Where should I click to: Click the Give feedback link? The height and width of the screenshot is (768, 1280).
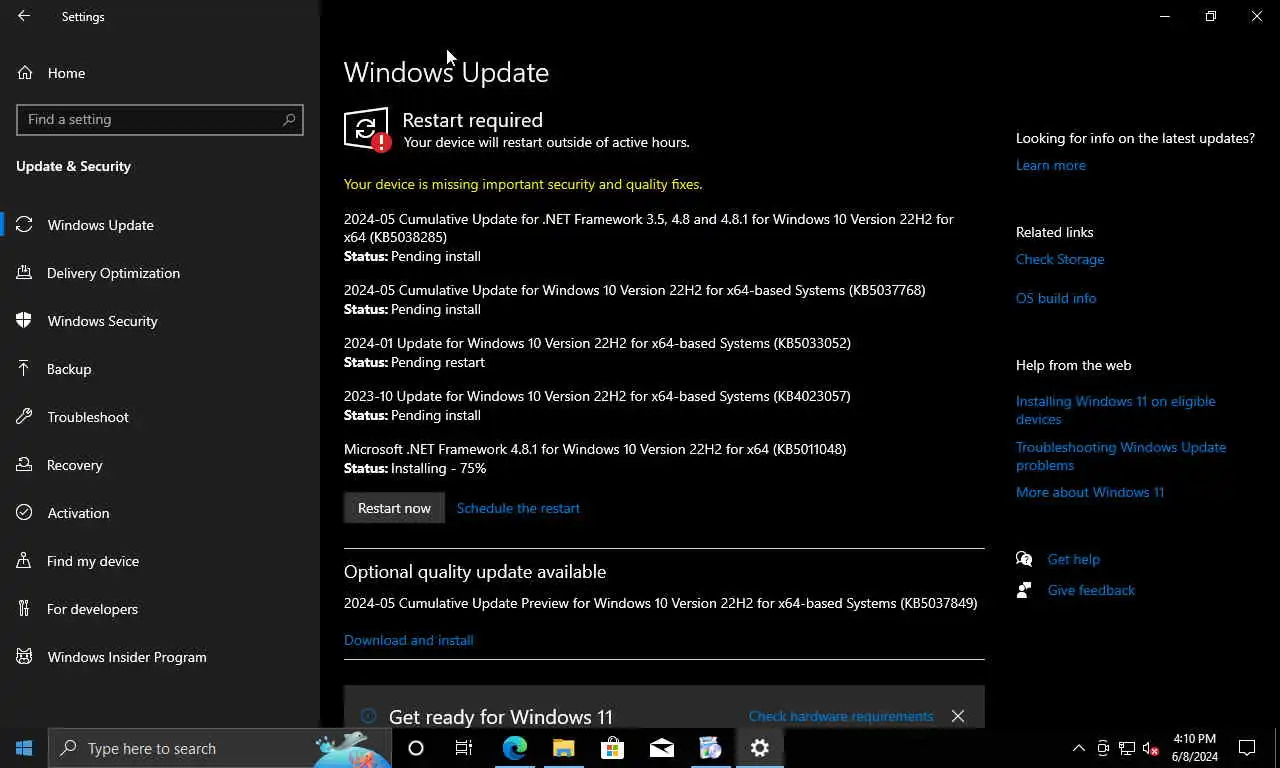[1091, 590]
